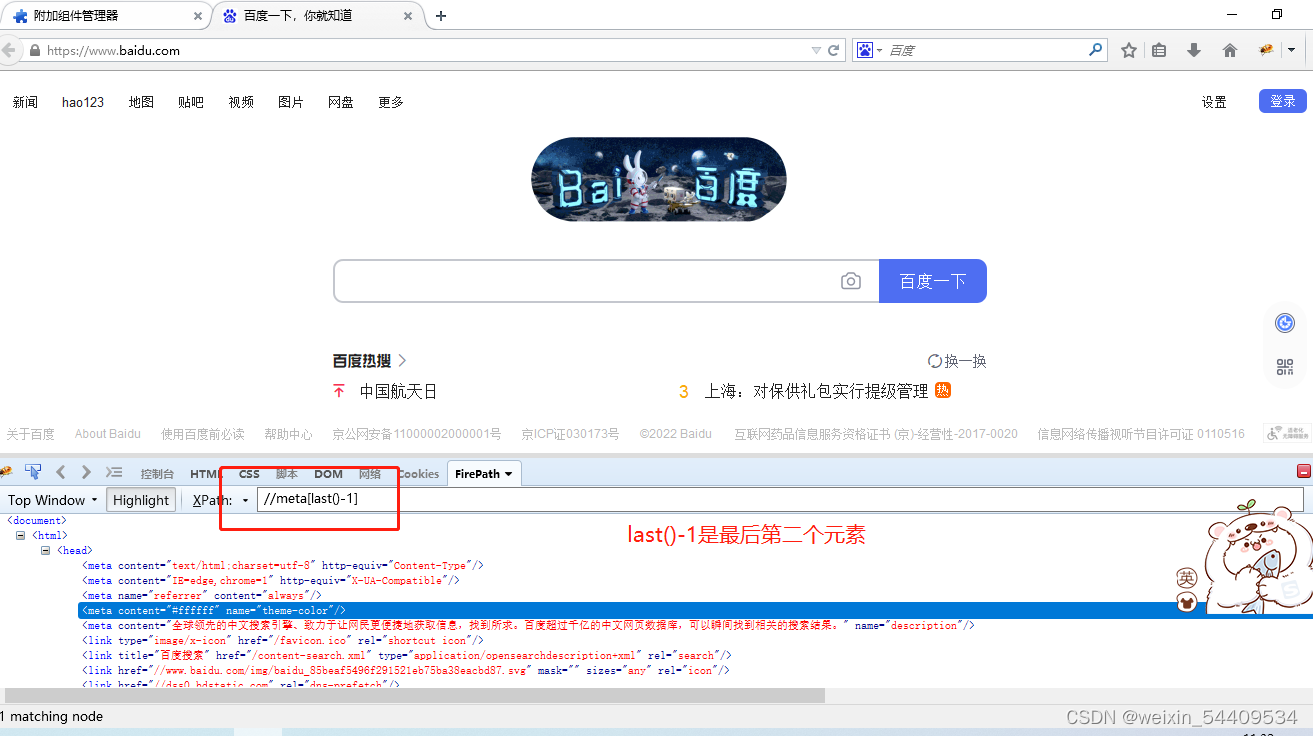Click the Baidu paw search engine icon
The width and height of the screenshot is (1313, 736).
pos(864,50)
